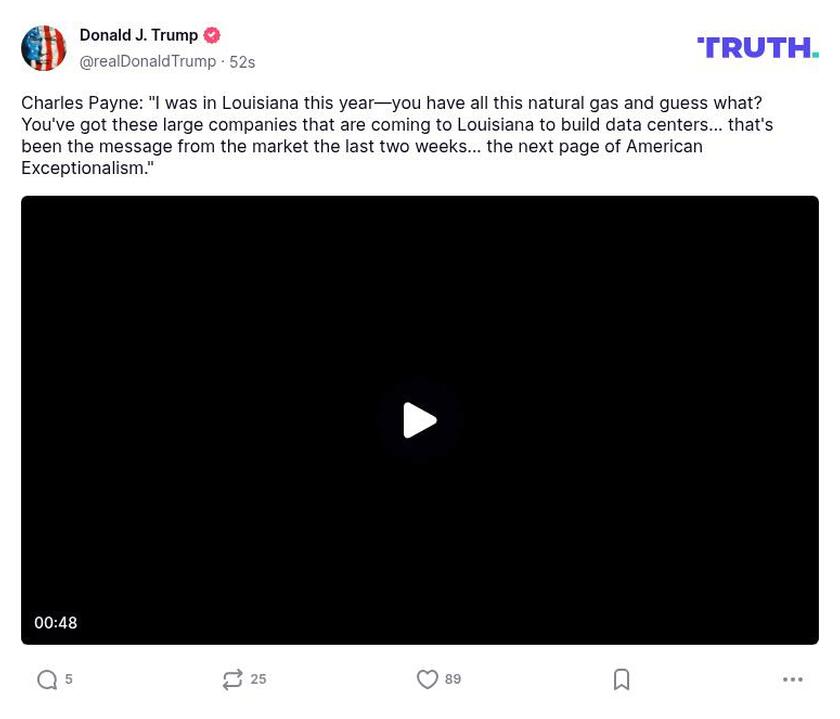Select the TRUTH logo in the corner
840x719 pixels.
tap(757, 46)
